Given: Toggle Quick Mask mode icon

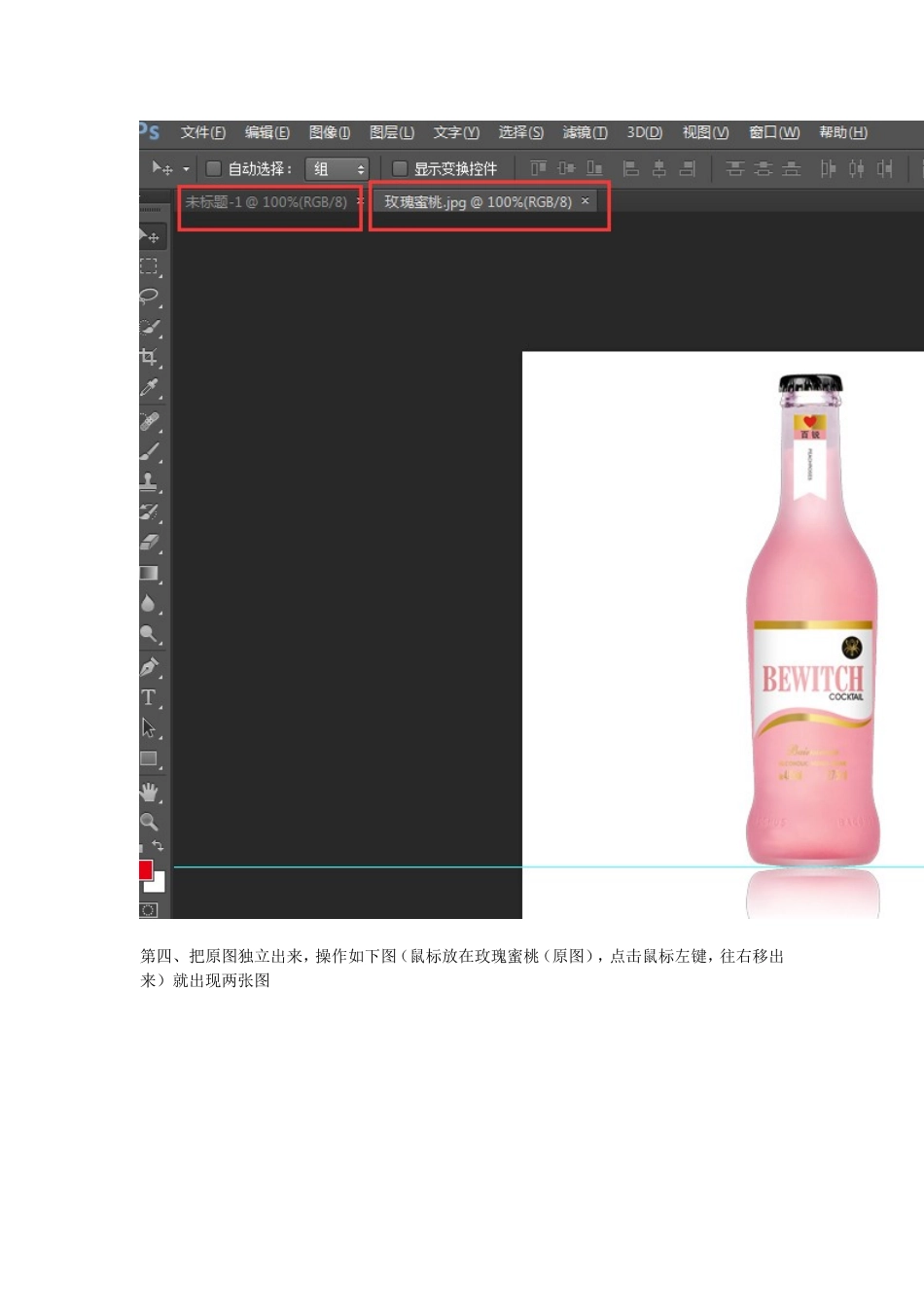Looking at the screenshot, I should coord(148,910).
